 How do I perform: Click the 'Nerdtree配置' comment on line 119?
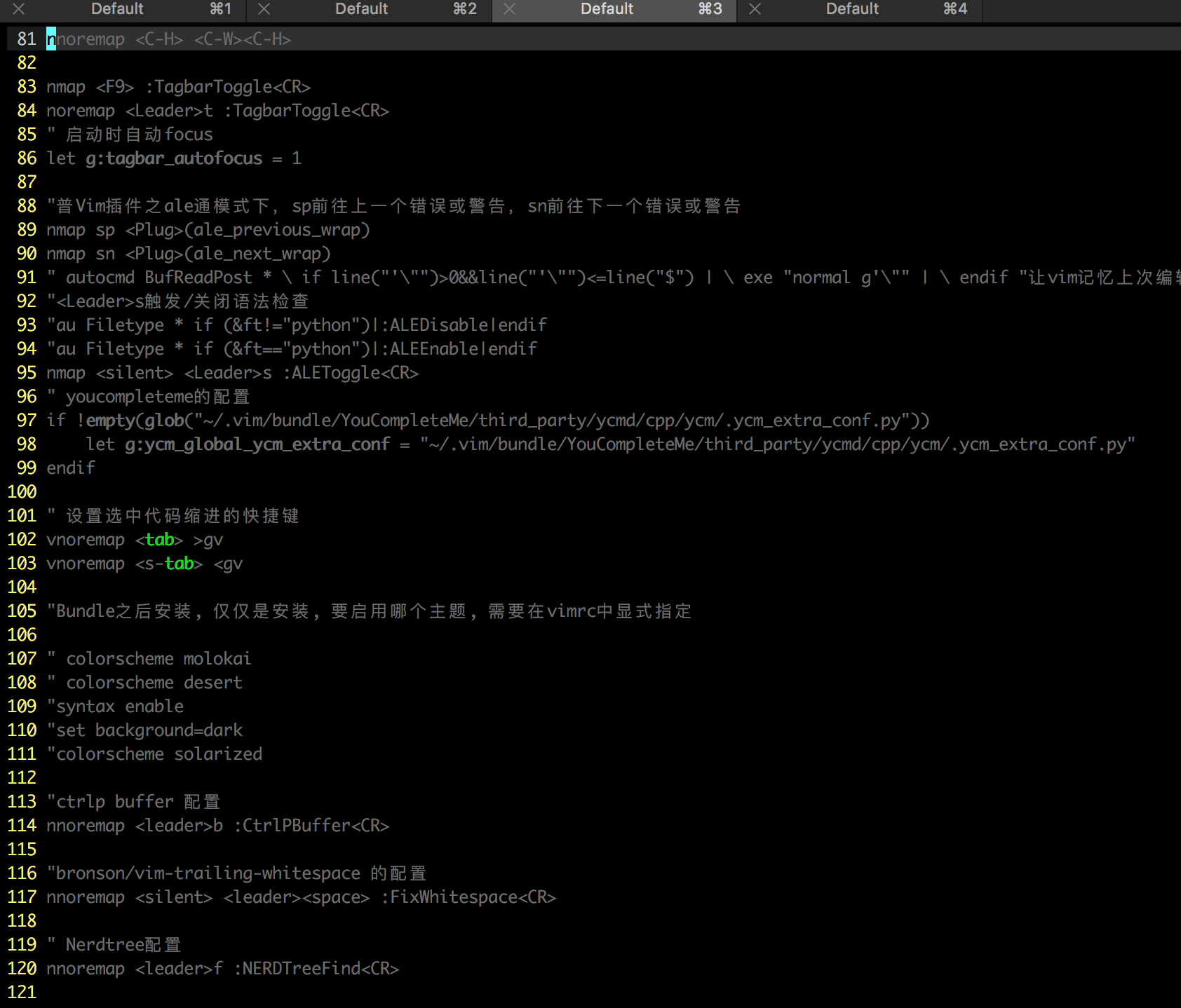click(114, 945)
